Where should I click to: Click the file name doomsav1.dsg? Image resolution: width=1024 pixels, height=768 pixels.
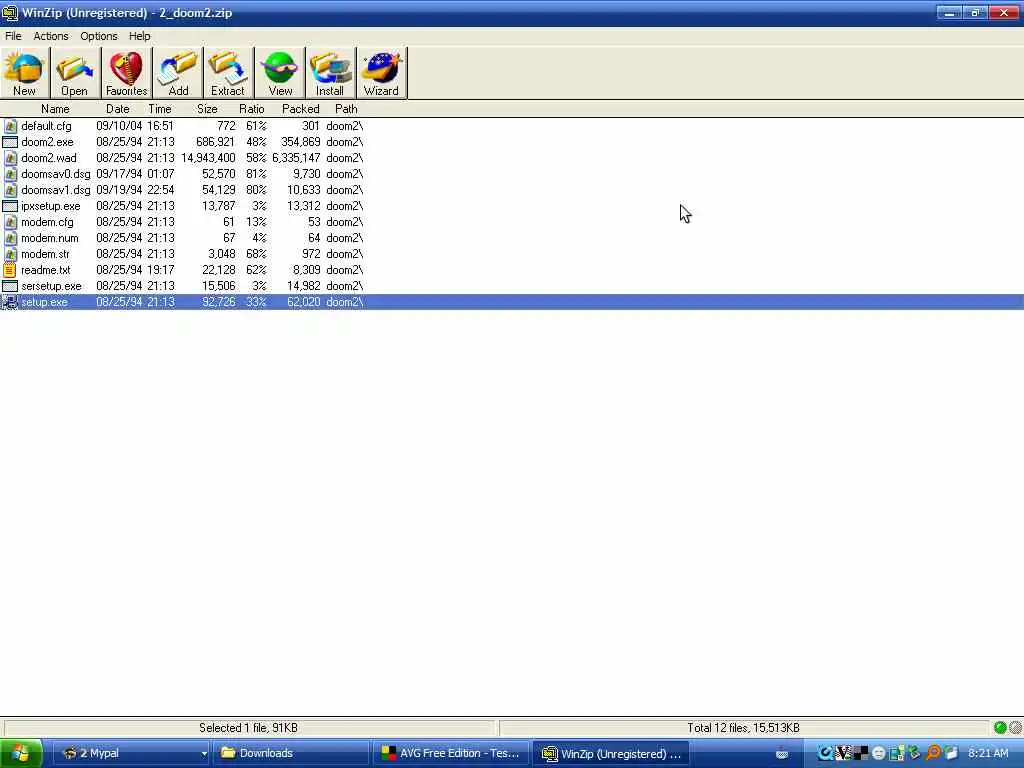click(56, 190)
